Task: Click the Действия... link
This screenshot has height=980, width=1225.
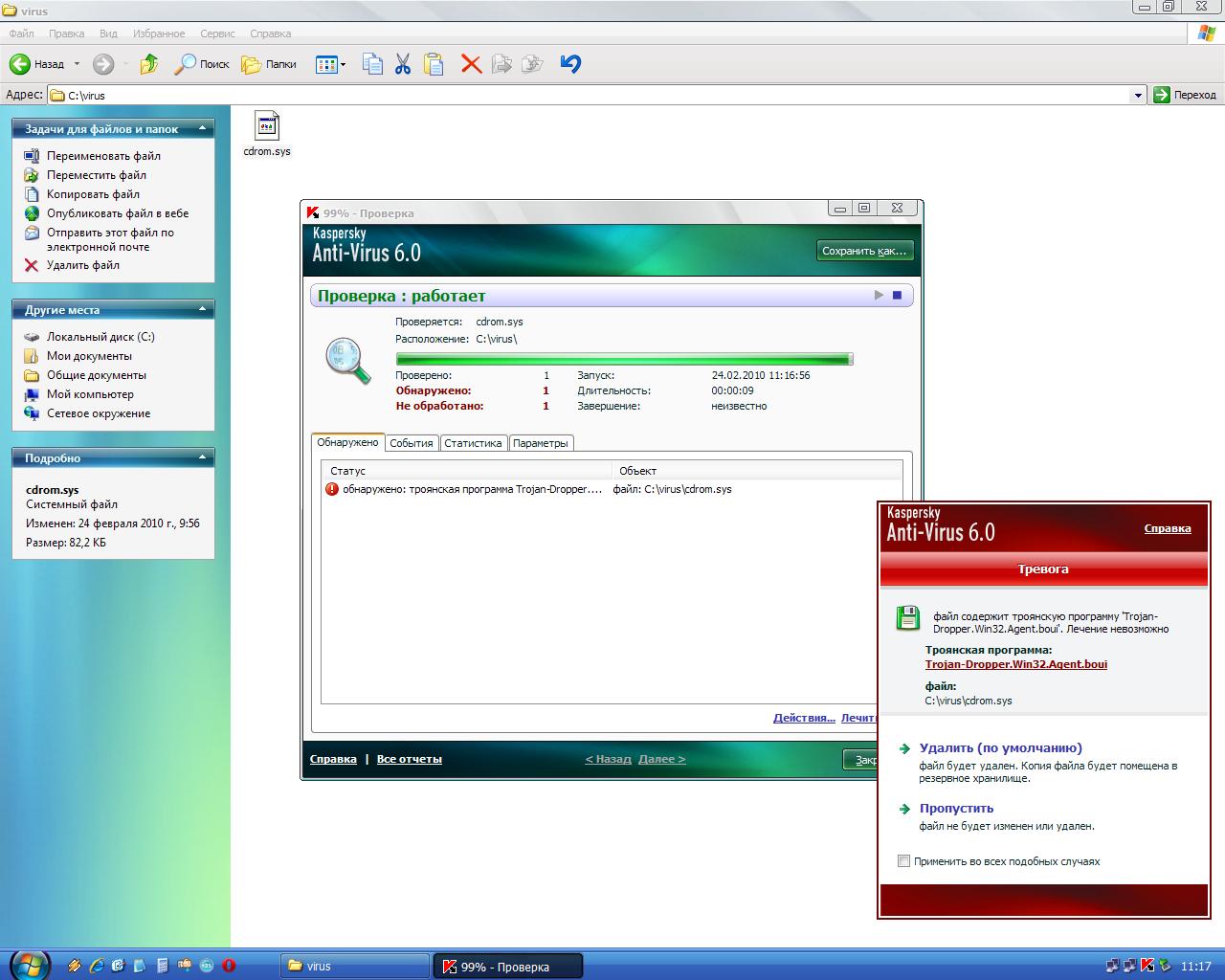Action: (804, 718)
